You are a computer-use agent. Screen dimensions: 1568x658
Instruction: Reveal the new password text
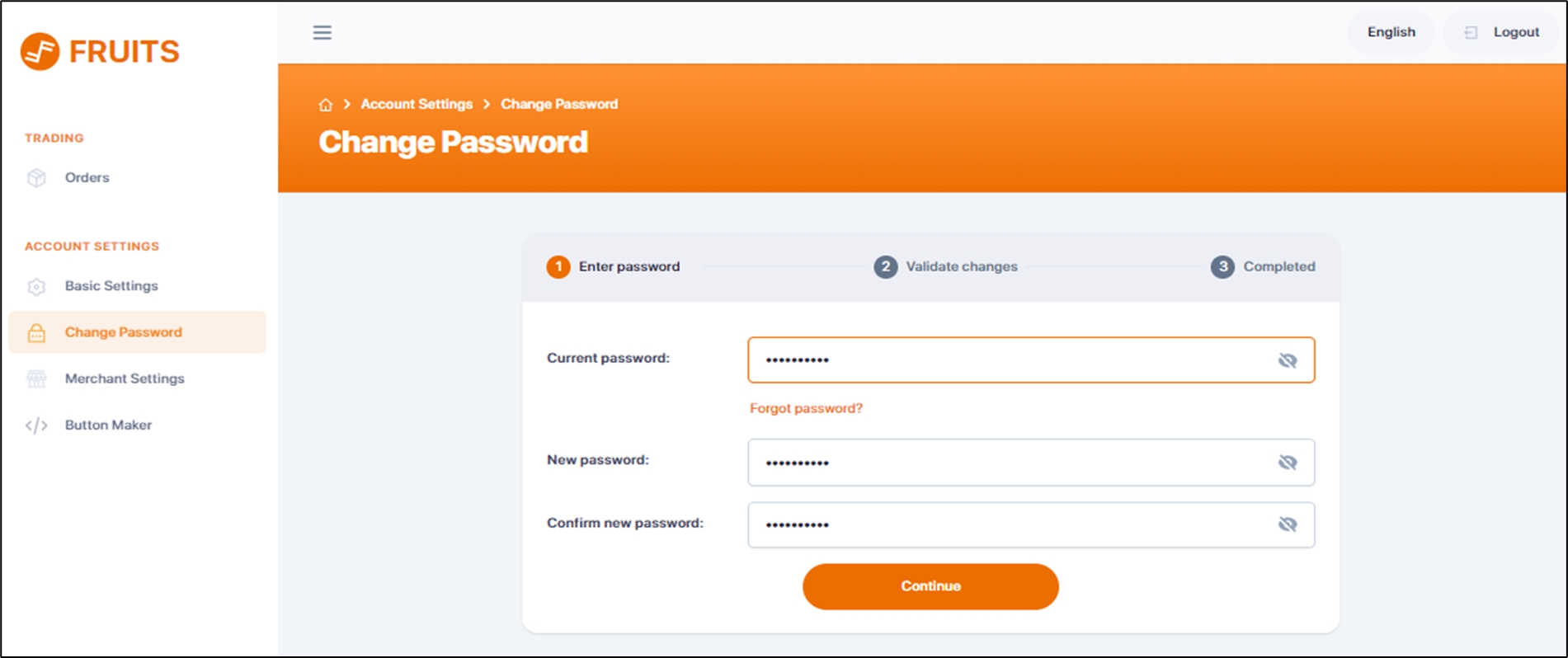click(x=1287, y=463)
